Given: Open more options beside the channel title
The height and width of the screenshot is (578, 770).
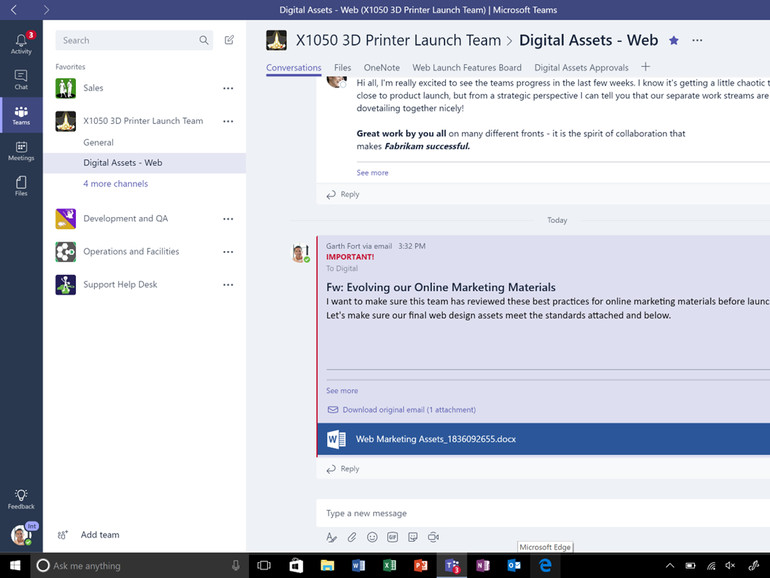Looking at the screenshot, I should tap(697, 40).
